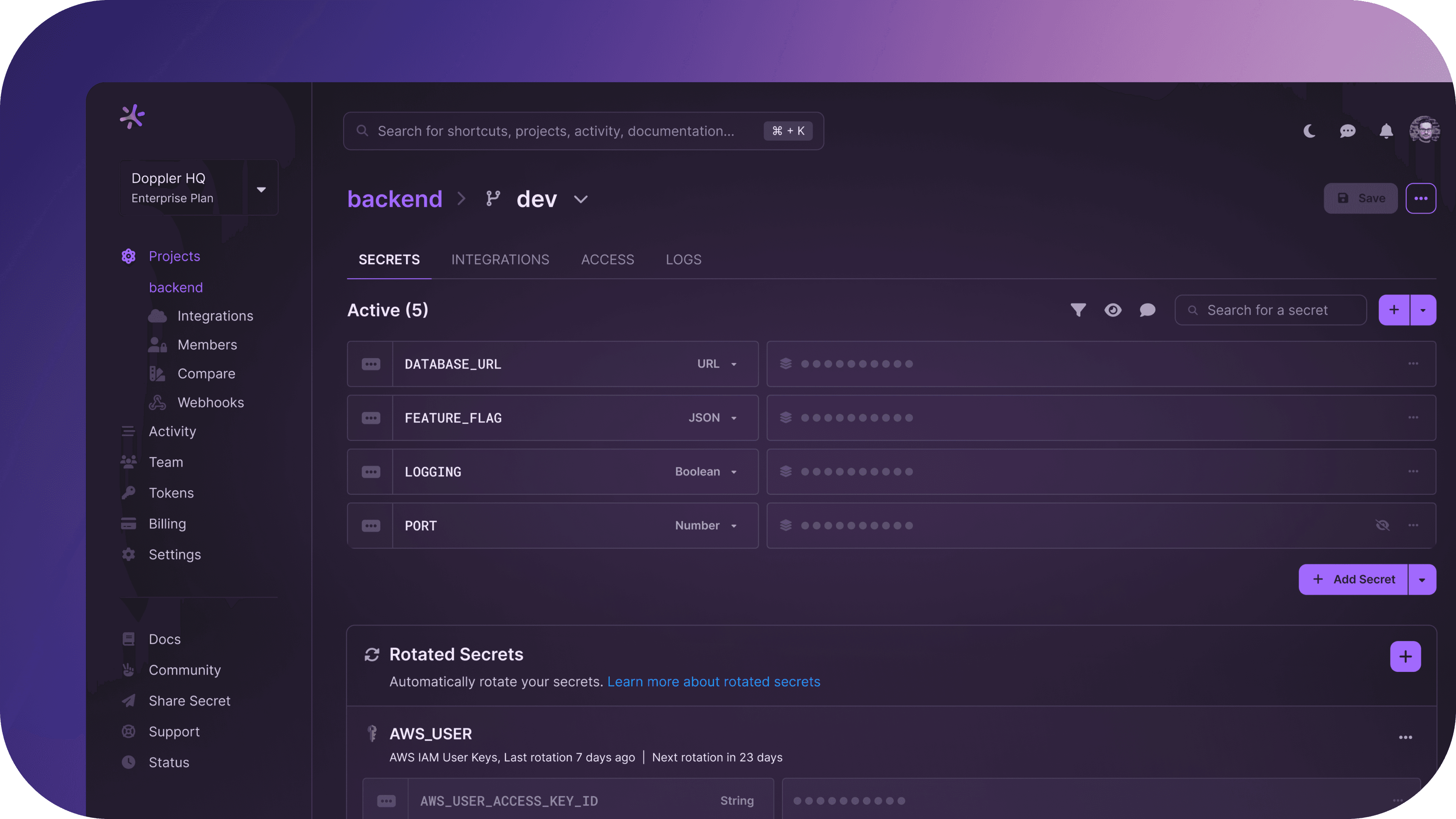Open the DATABASE_URL note icon

click(x=371, y=364)
